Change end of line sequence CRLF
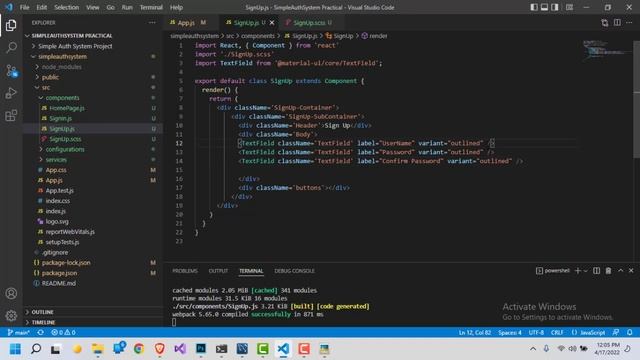The image size is (640, 360). 557,332
